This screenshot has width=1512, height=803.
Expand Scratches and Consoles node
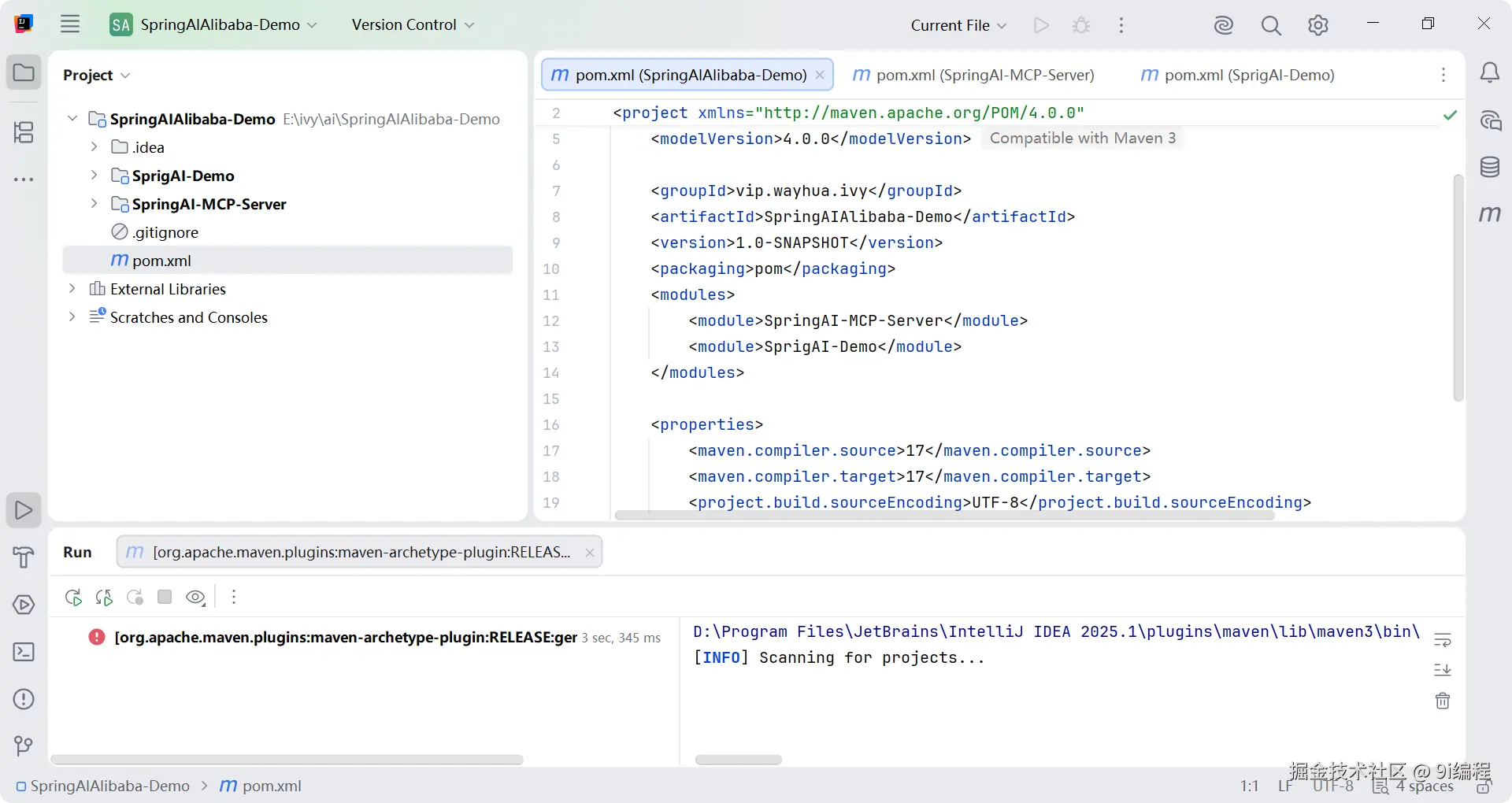click(72, 316)
